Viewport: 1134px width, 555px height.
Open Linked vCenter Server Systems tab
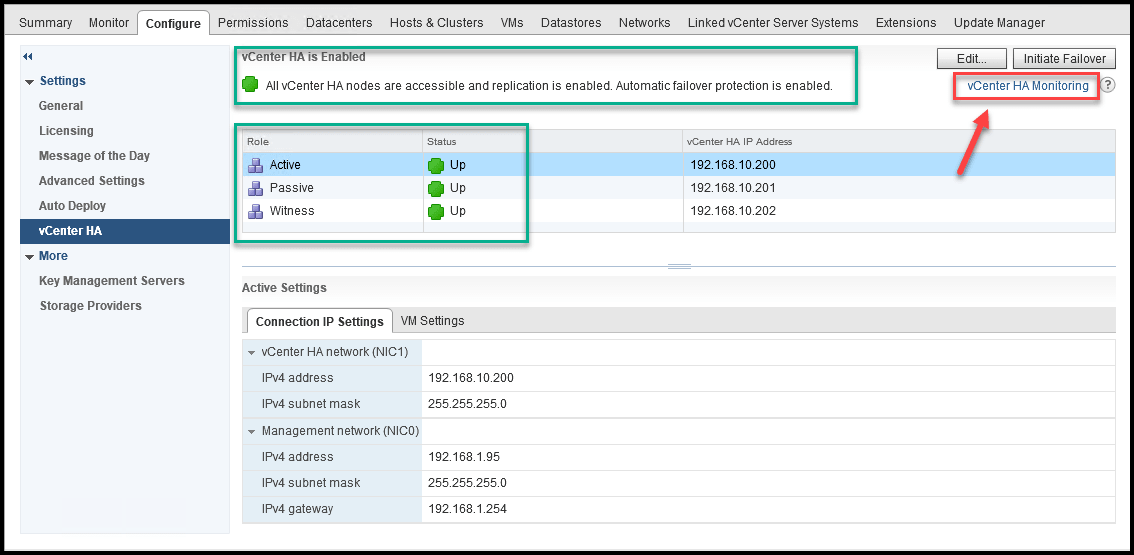coord(773,22)
